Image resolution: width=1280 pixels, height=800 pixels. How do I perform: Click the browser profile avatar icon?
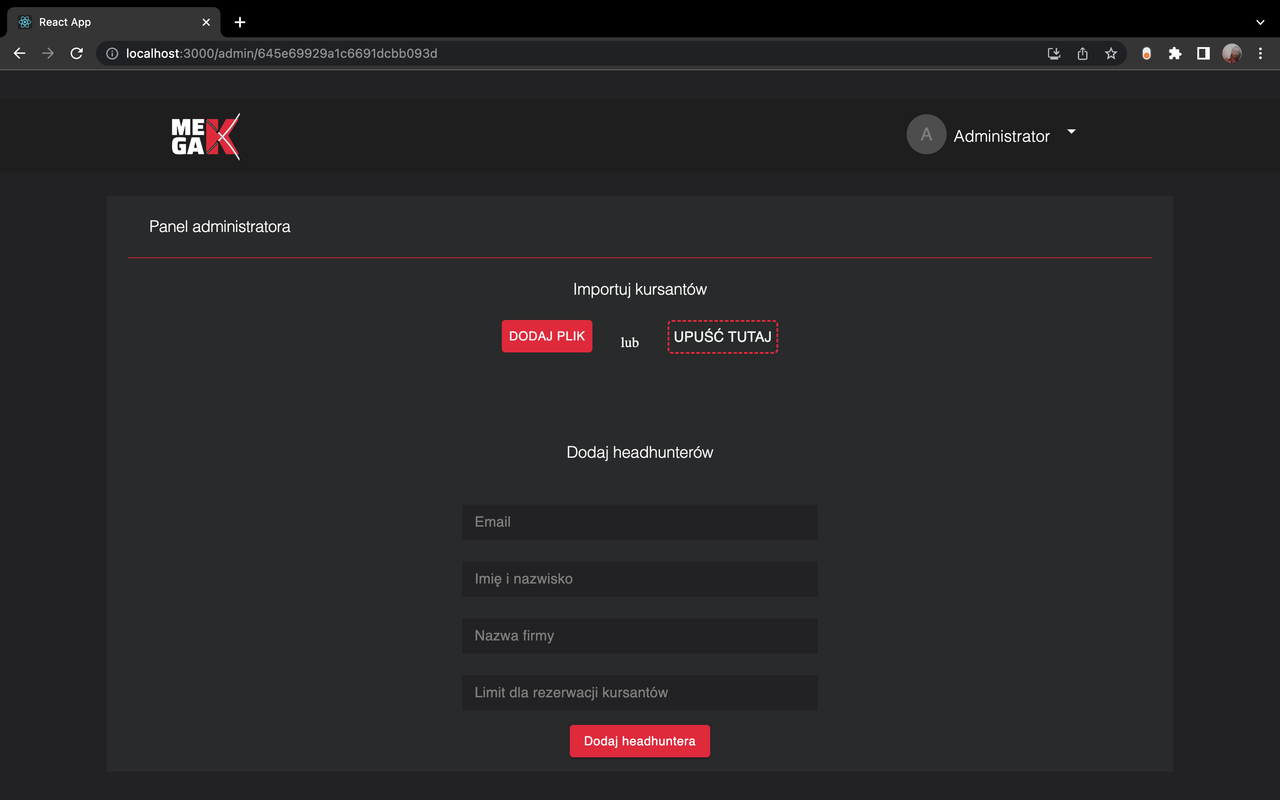tap(1231, 53)
